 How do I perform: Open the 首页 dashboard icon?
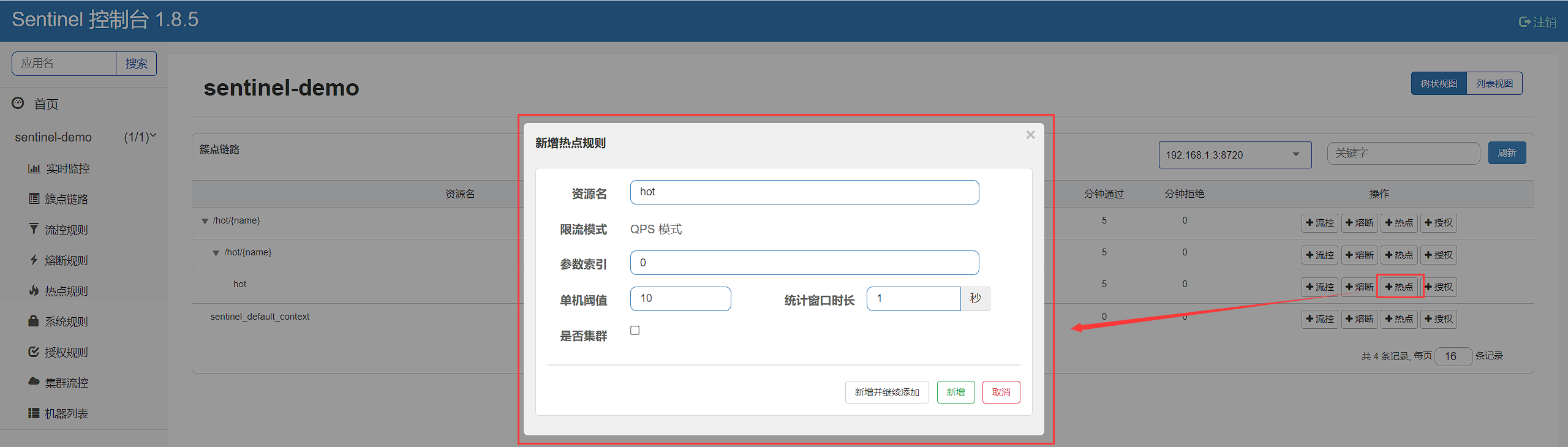click(x=18, y=103)
